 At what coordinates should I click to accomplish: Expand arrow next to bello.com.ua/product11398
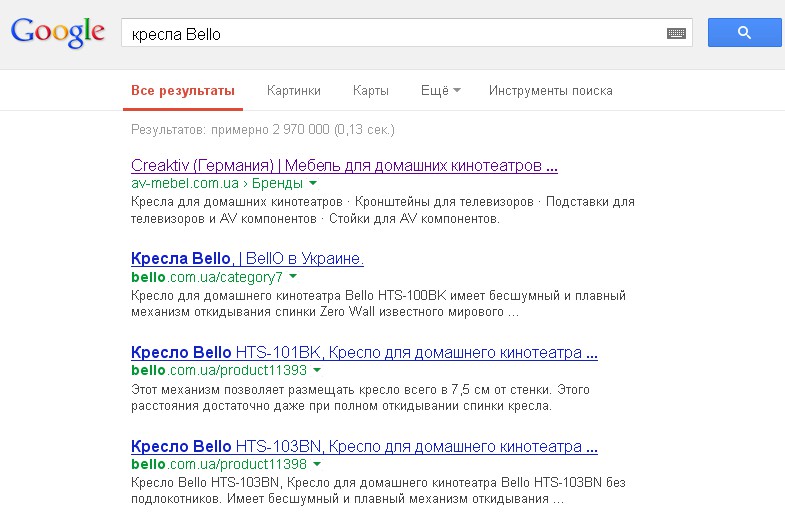[317, 464]
